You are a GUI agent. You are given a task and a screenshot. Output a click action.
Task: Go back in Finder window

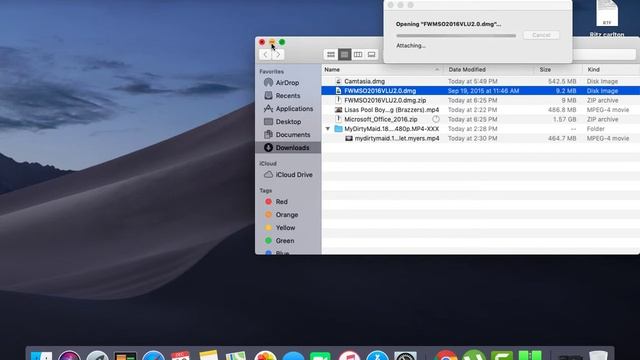coord(265,54)
